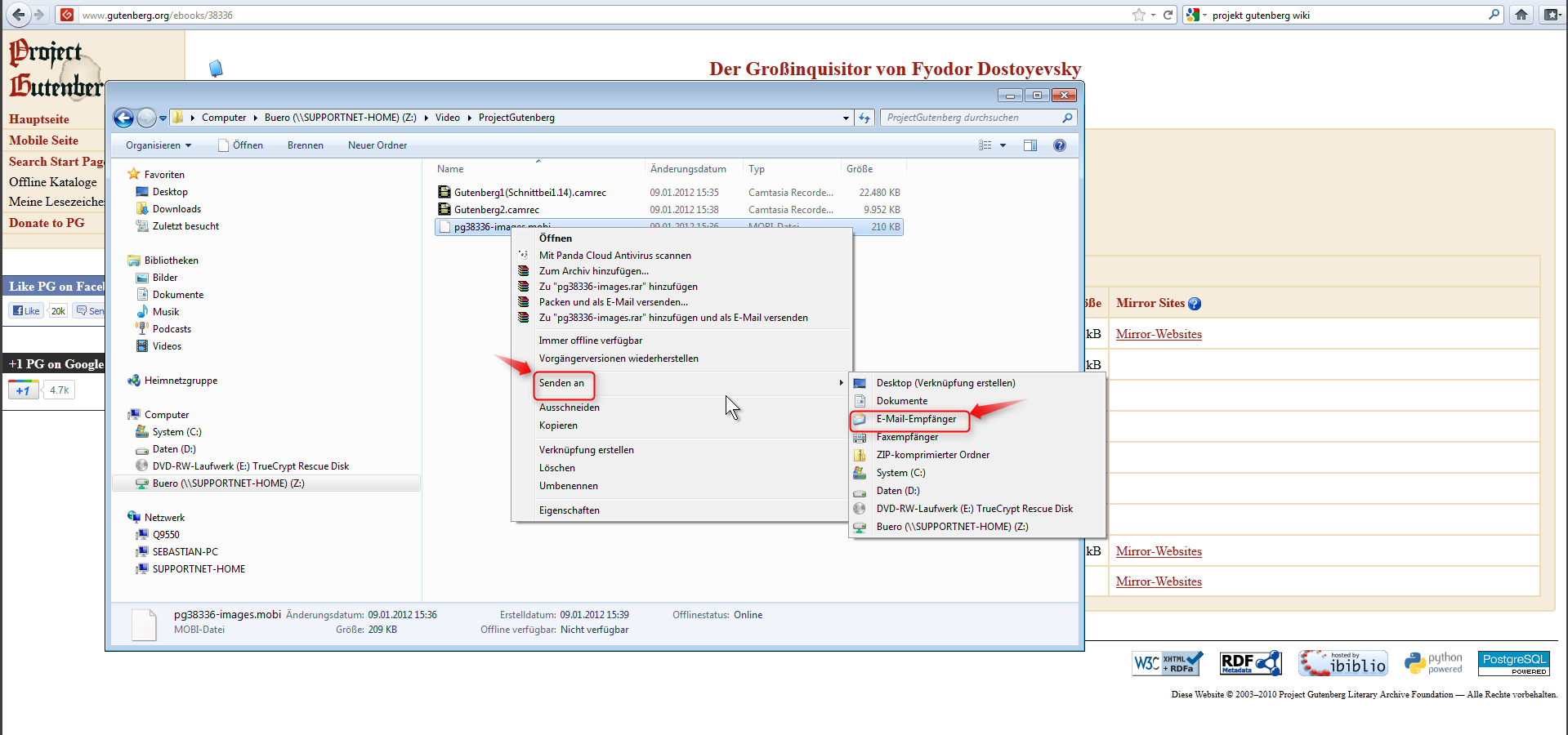Expand breadcrumb arrow after Computer
This screenshot has height=735, width=1568.
tap(255, 118)
